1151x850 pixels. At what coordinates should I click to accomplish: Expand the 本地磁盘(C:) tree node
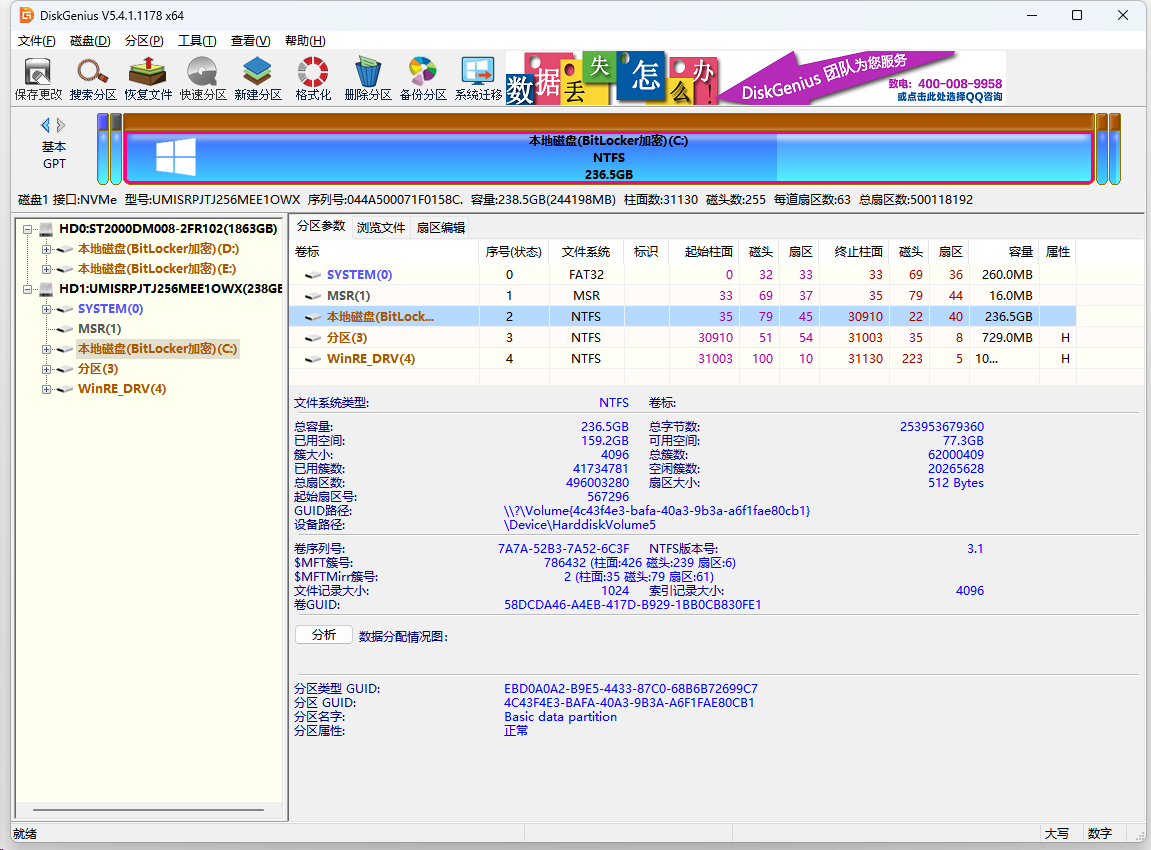pos(46,349)
